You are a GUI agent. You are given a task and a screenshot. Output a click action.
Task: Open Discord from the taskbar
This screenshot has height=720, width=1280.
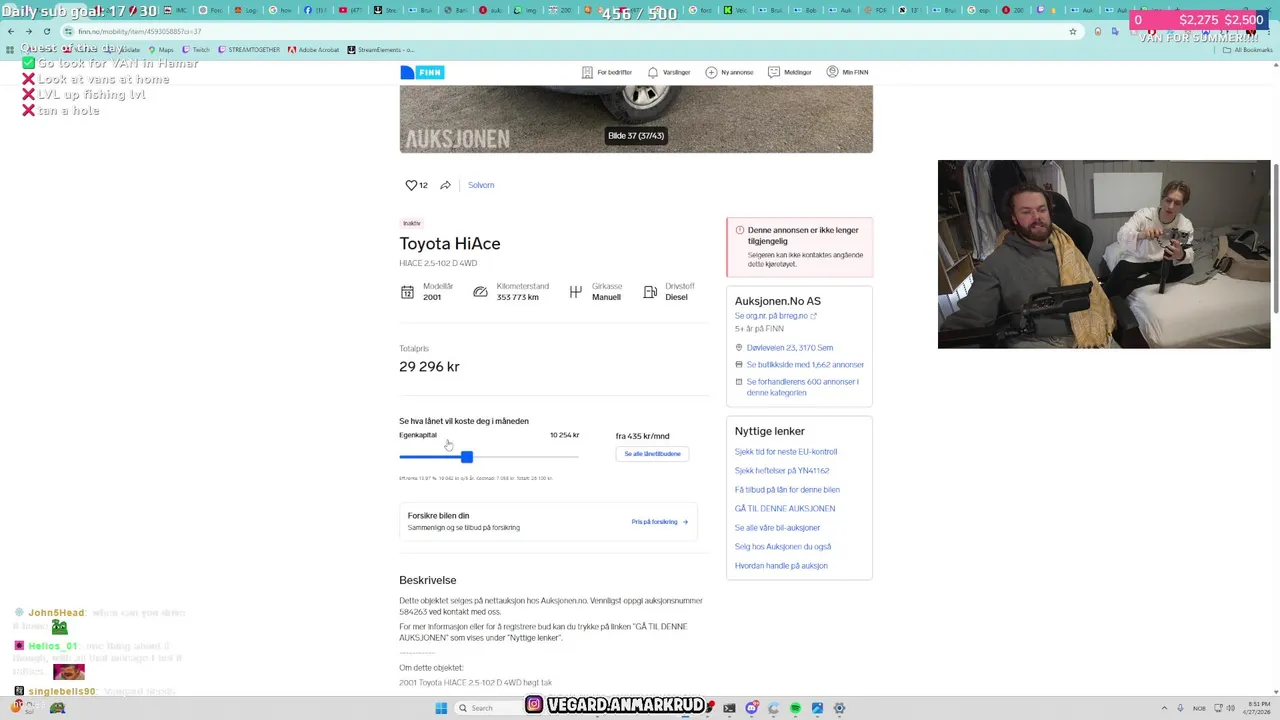pyautogui.click(x=751, y=708)
